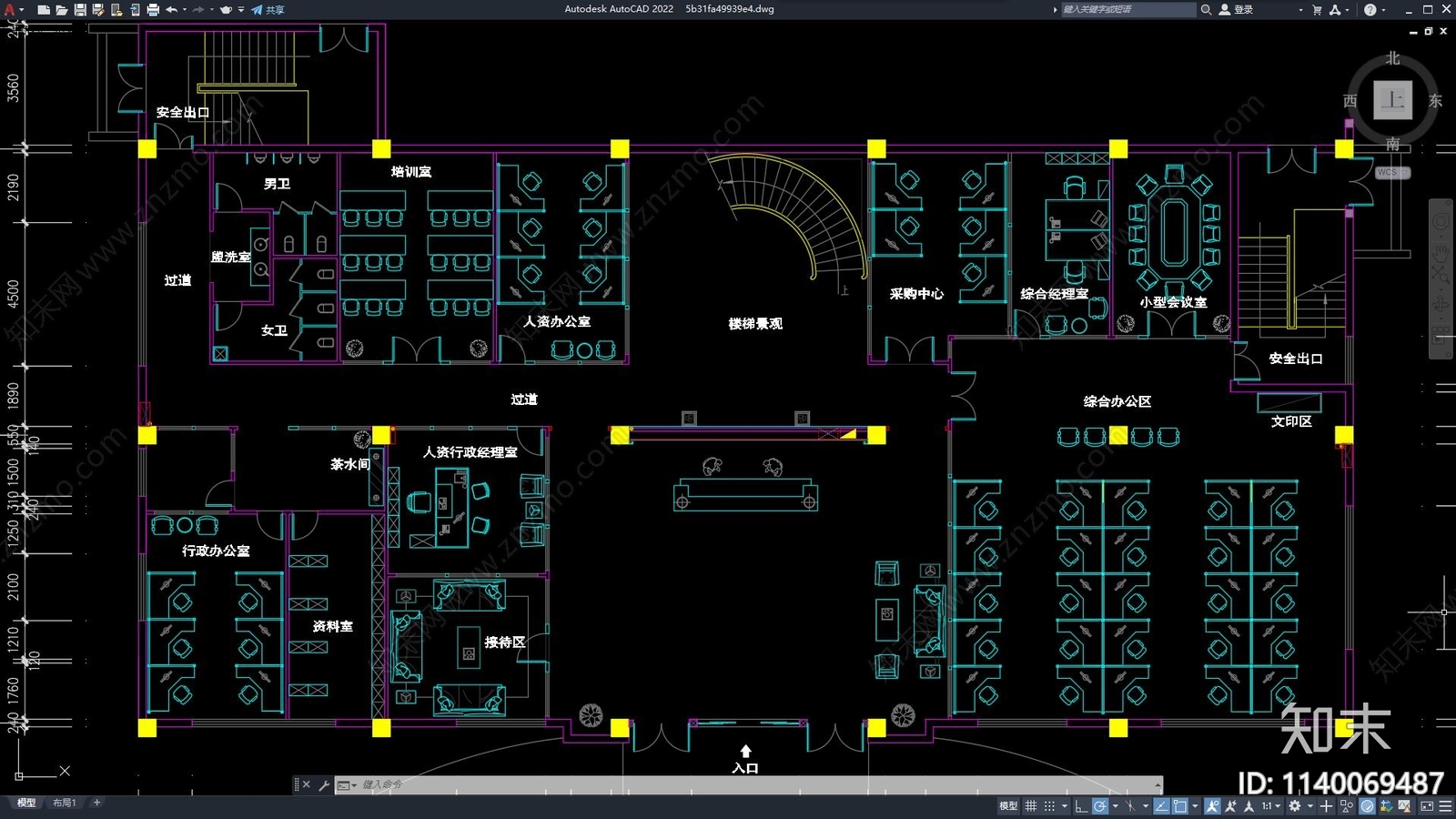
Task: Save the drawing with the floppy icon
Action: click(80, 9)
